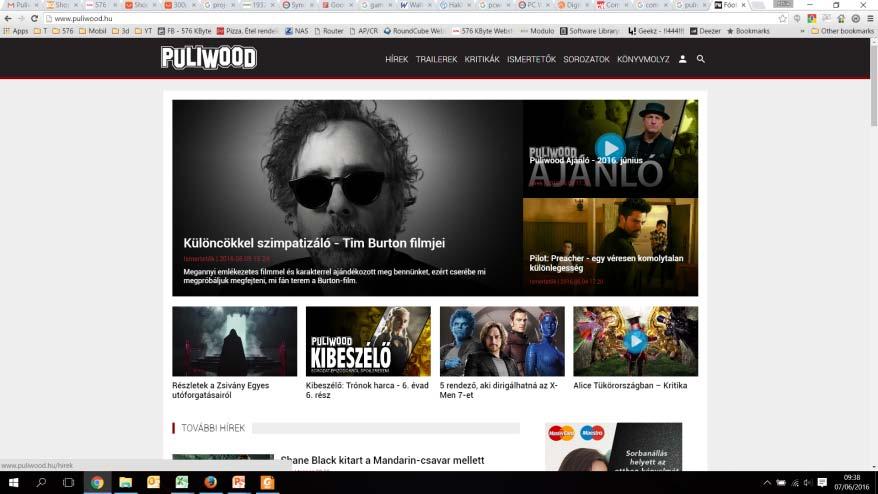The height and width of the screenshot is (494, 878).
Task: Open the 576 bookmarks folder
Action: [63, 31]
